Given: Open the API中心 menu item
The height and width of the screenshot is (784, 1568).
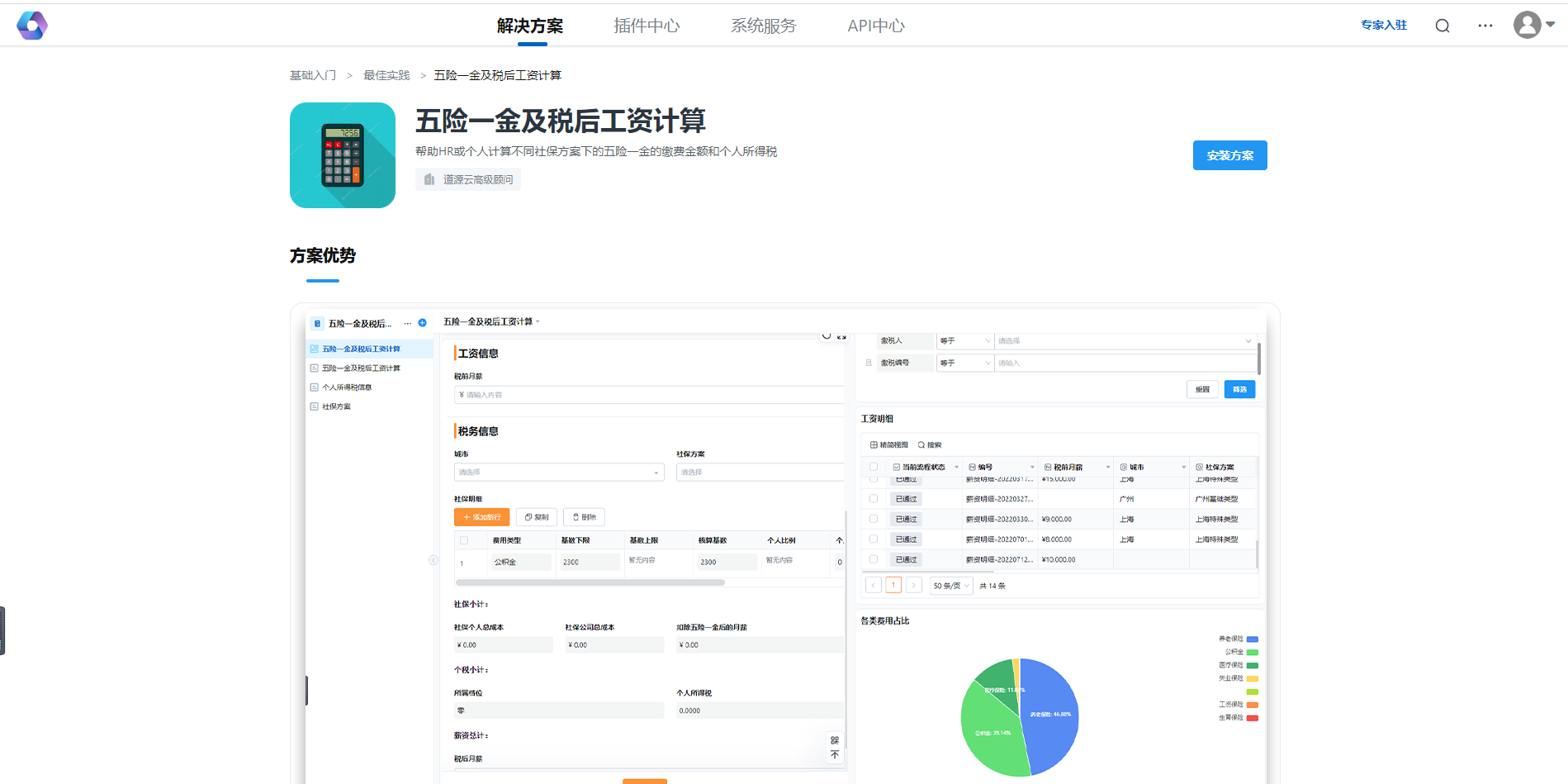Looking at the screenshot, I should (876, 26).
